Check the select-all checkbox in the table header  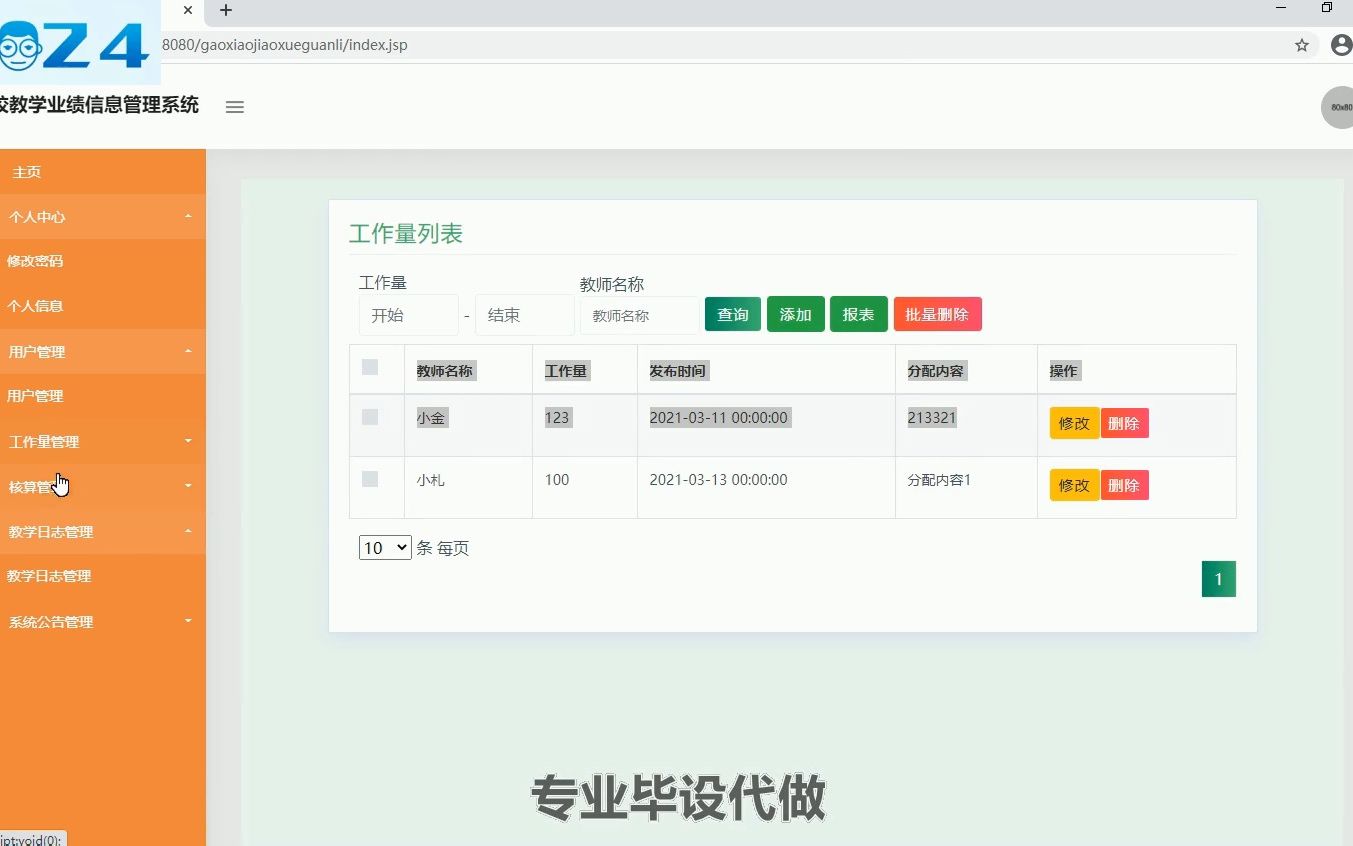click(x=369, y=368)
